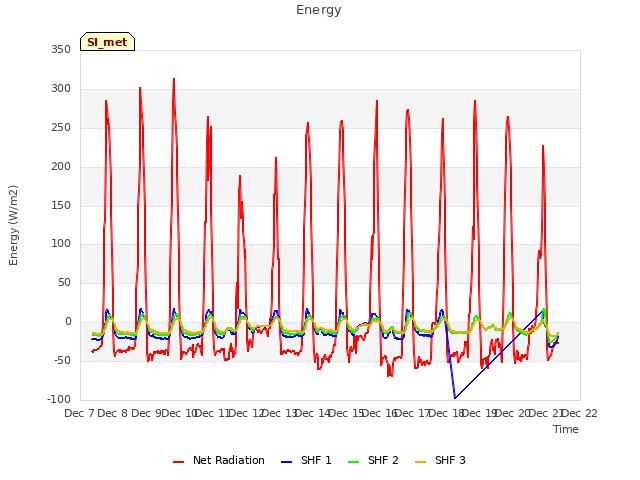Click the Dec 7 x-axis tick label

[x=79, y=413]
